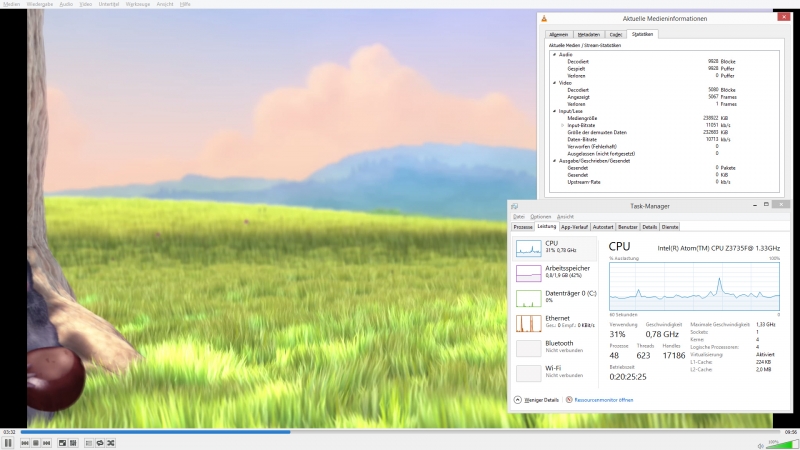Open the Audio menu in VLC
This screenshot has width=800, height=450.
66,4
